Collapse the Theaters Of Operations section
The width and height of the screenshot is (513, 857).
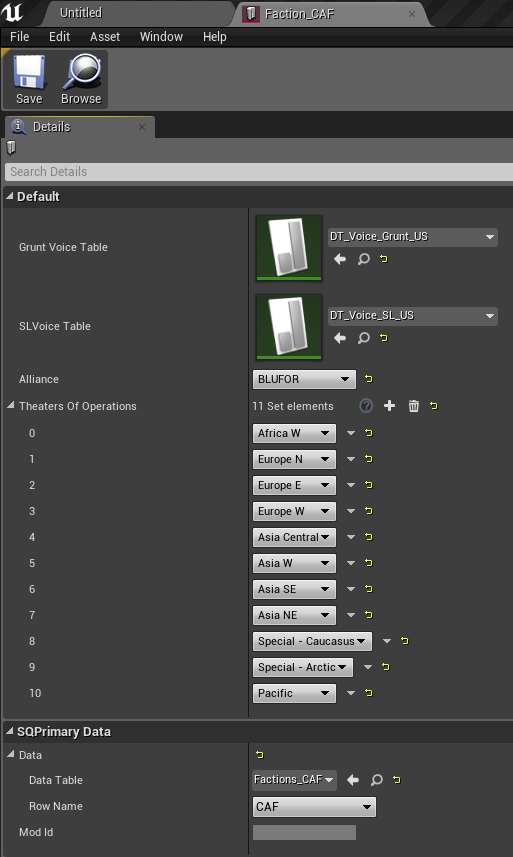pos(10,406)
